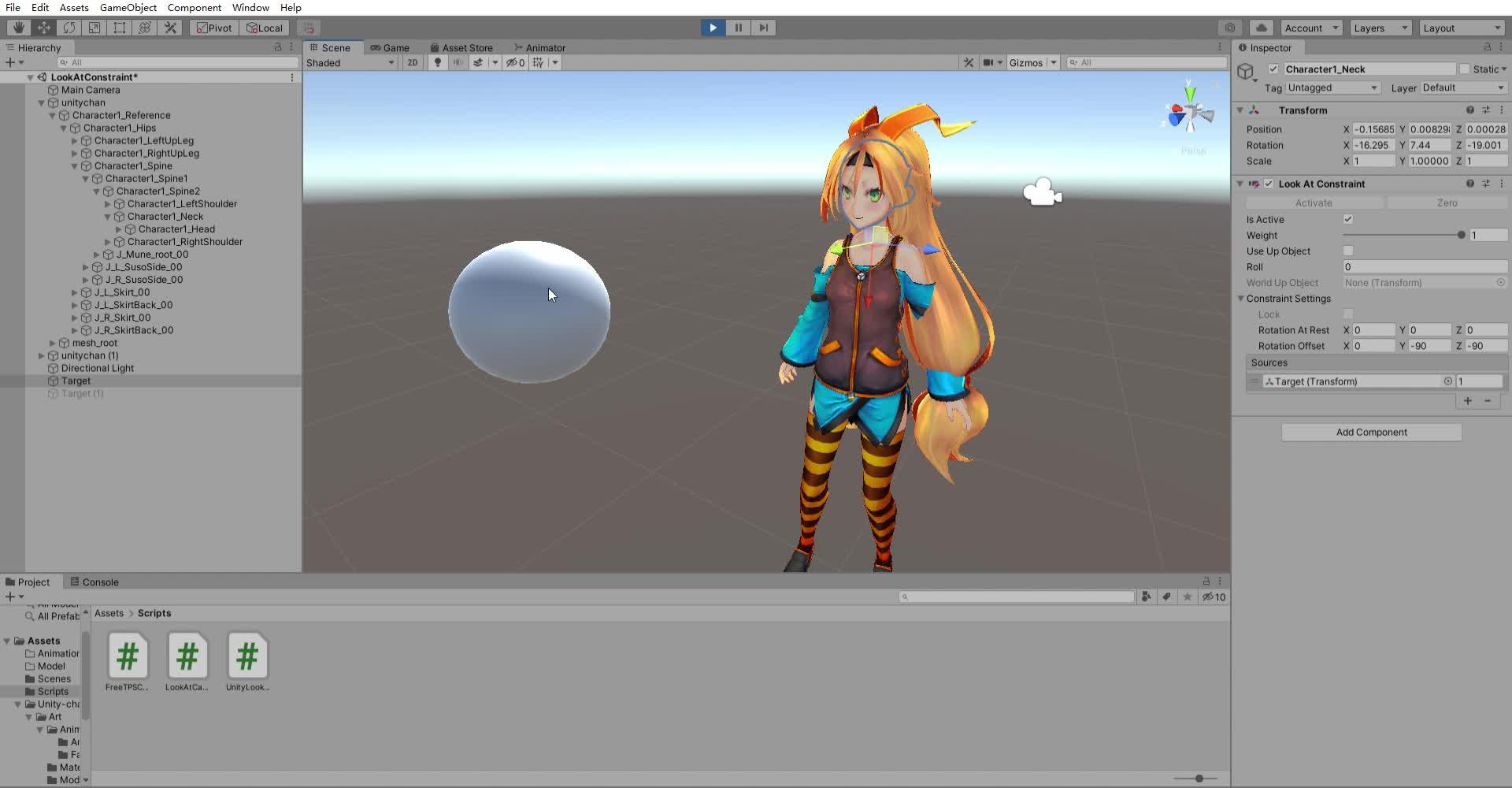
Task: Open Transform component help icon
Action: (1470, 110)
